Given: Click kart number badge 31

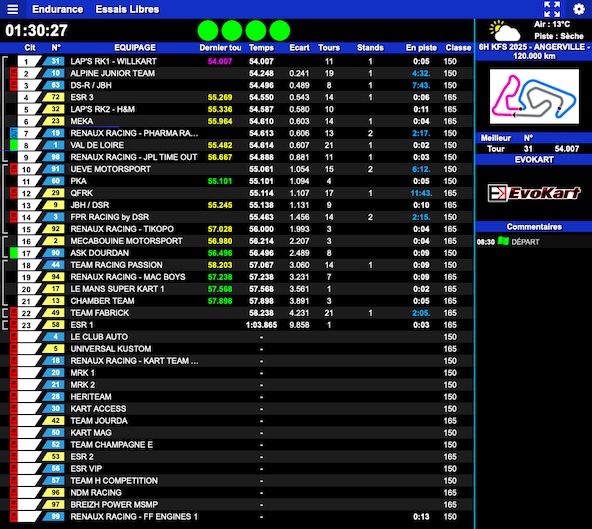Looking at the screenshot, I should pyautogui.click(x=54, y=61).
